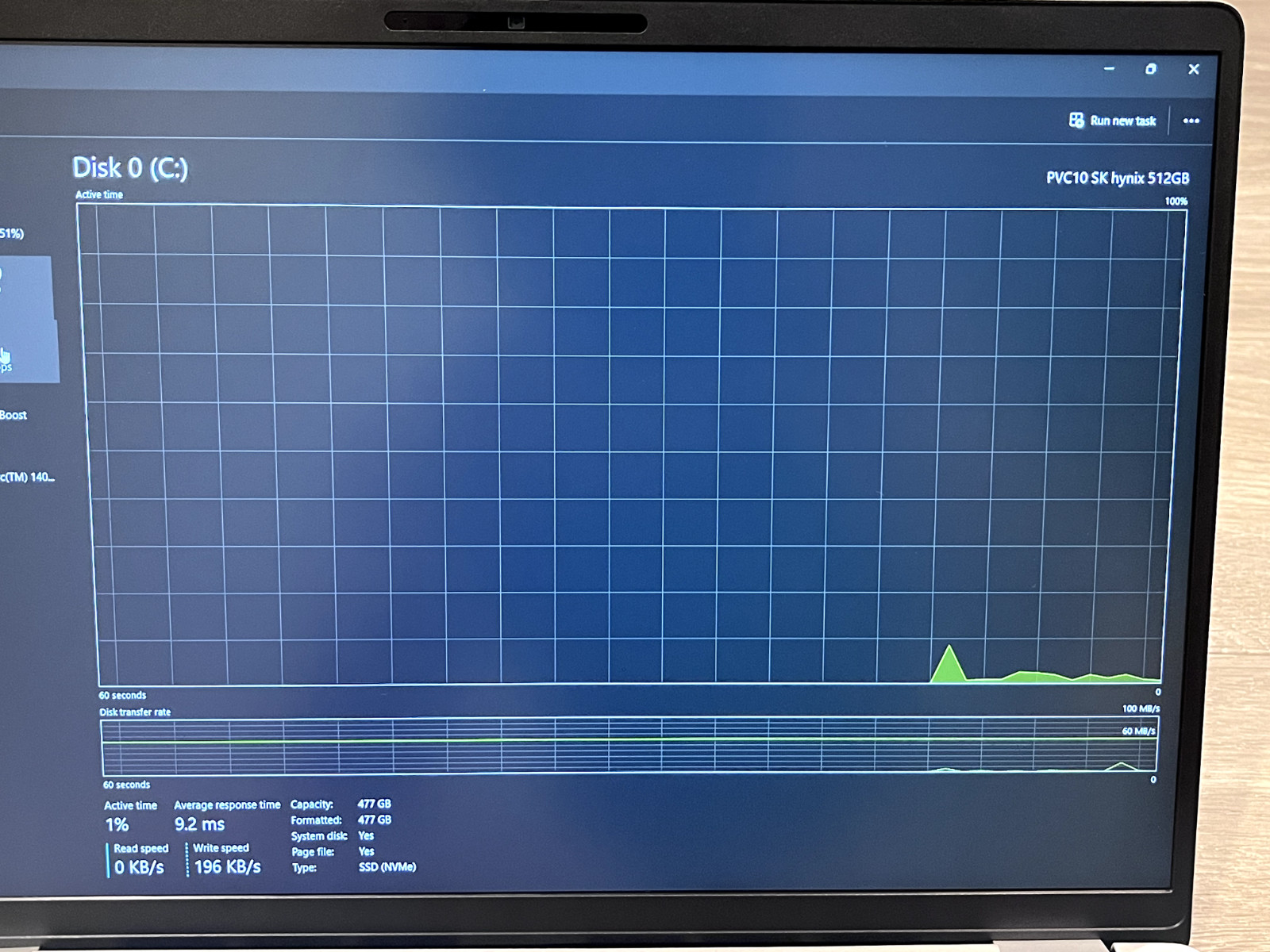Screen dimensions: 1270x952
Task: Click the 1% active time value
Action: coord(117,825)
